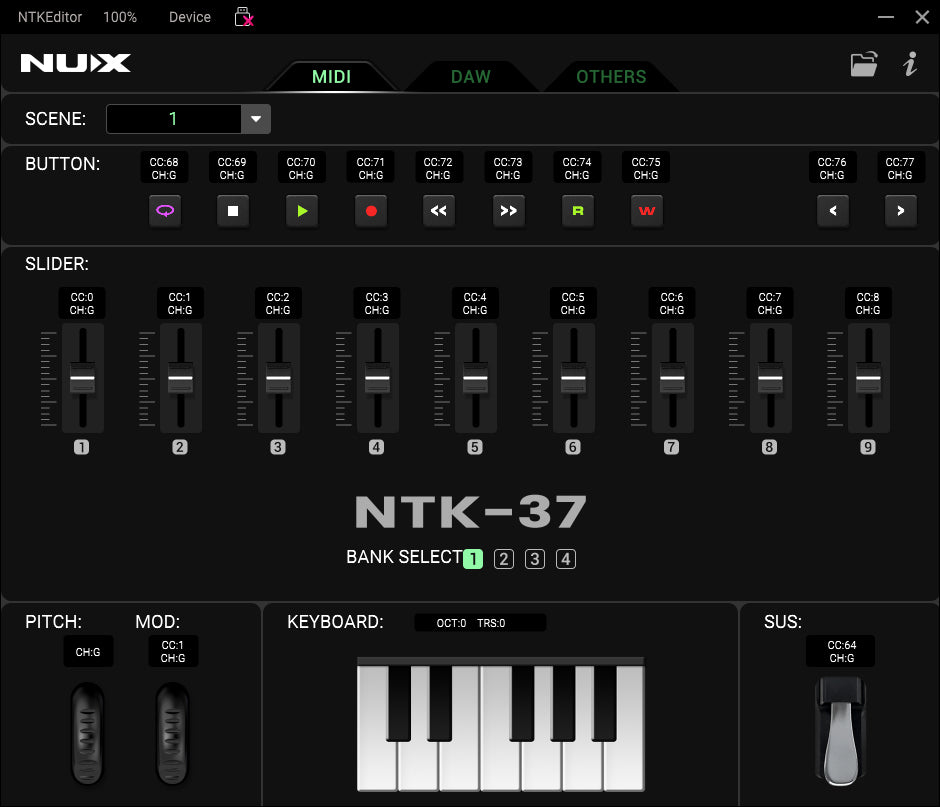Open the OTHERS tab
This screenshot has width=940, height=807.
[611, 76]
